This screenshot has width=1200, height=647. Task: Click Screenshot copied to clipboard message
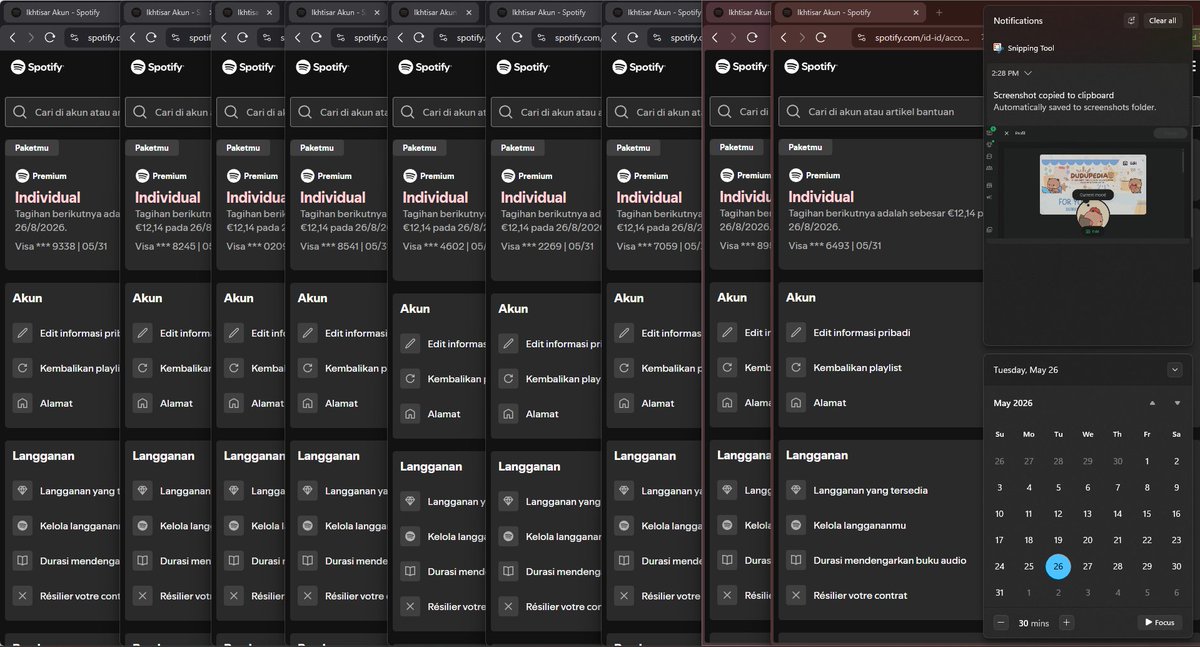tap(1053, 95)
